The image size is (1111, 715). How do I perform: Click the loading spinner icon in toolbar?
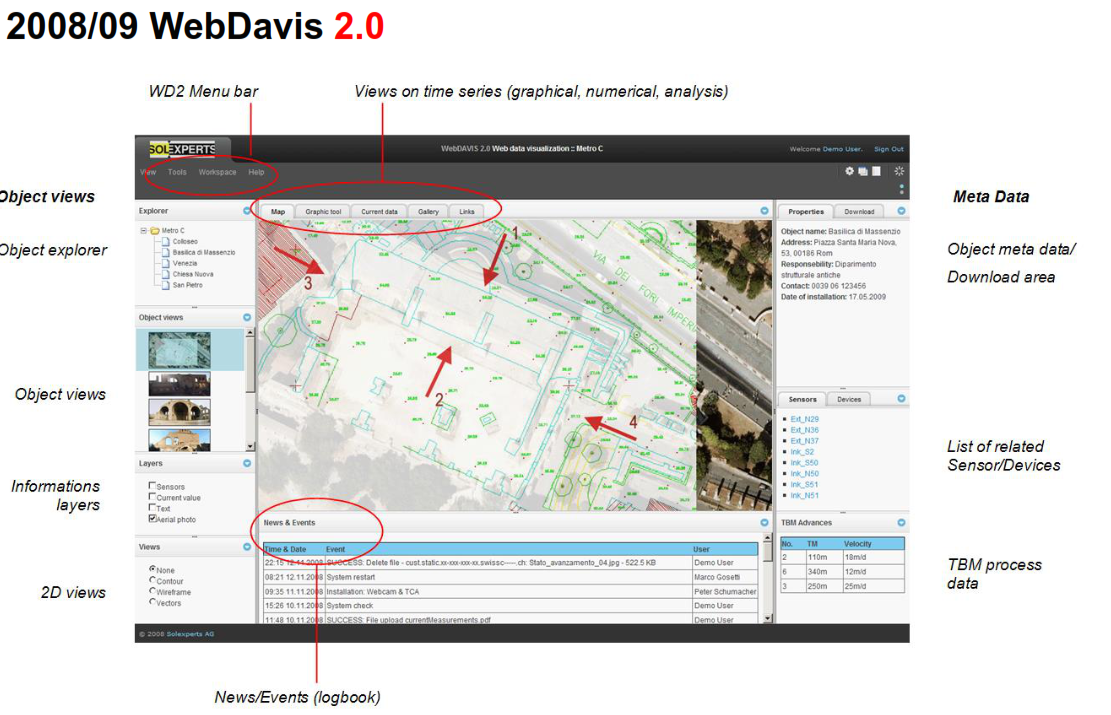tap(899, 171)
